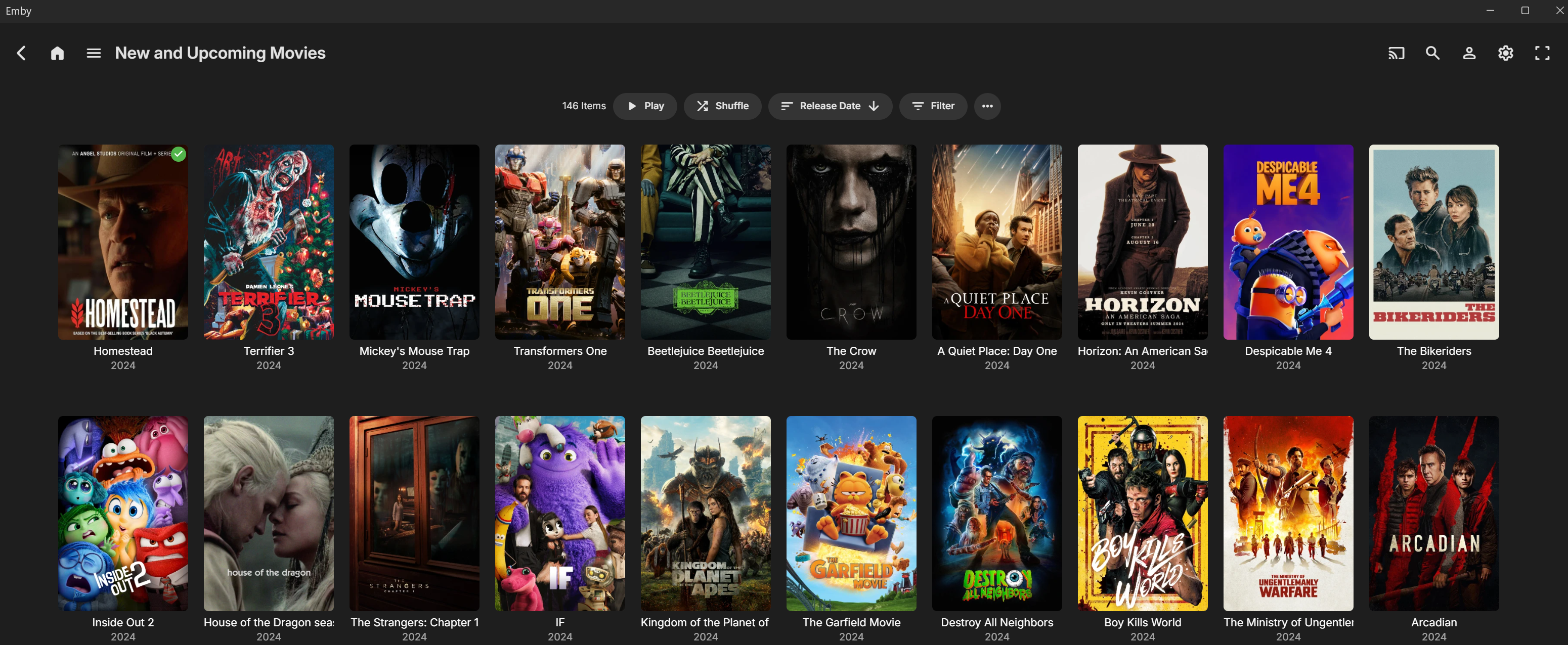Open the user profile icon
1568x645 pixels.
[x=1469, y=53]
